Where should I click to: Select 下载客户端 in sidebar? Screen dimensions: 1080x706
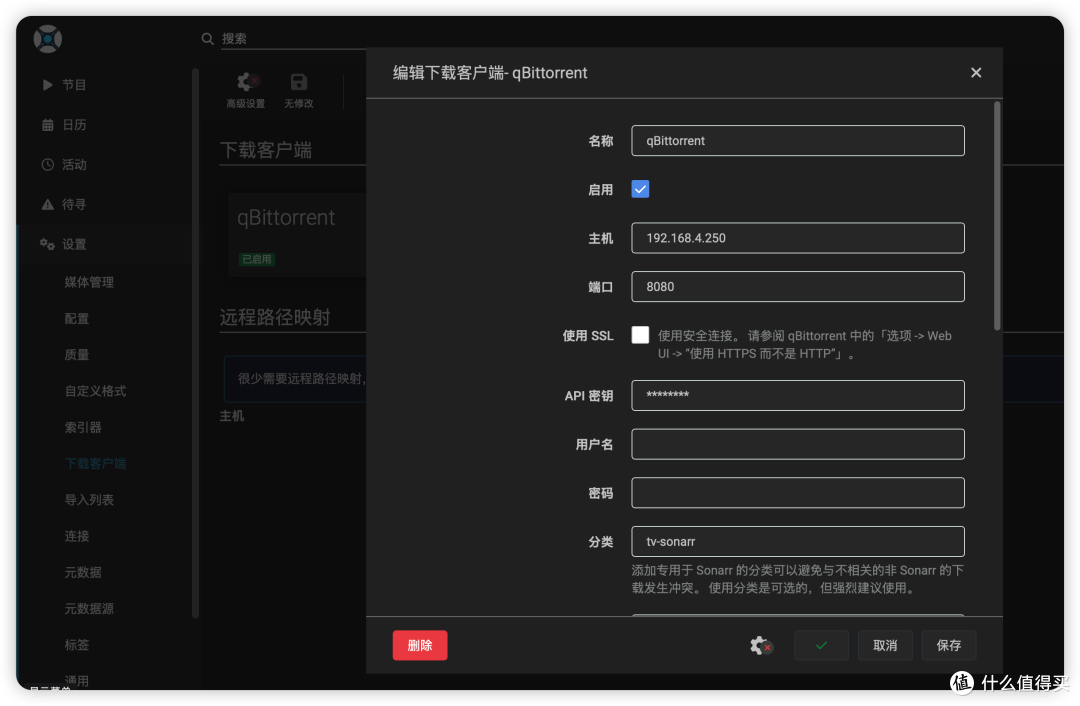(96, 464)
